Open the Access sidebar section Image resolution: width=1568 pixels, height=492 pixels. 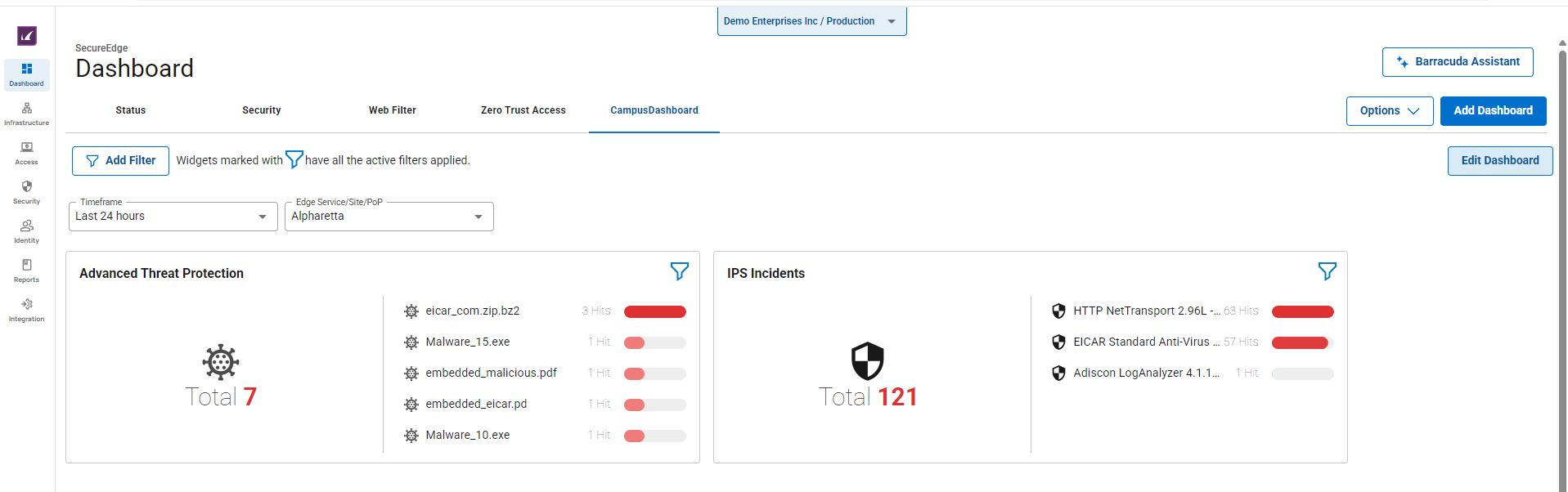tap(26, 153)
